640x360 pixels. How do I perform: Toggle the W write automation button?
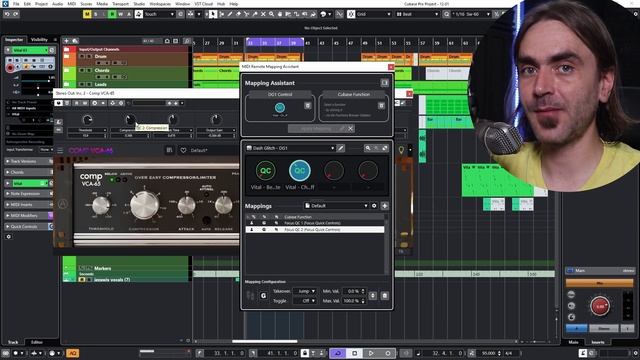[x=120, y=14]
